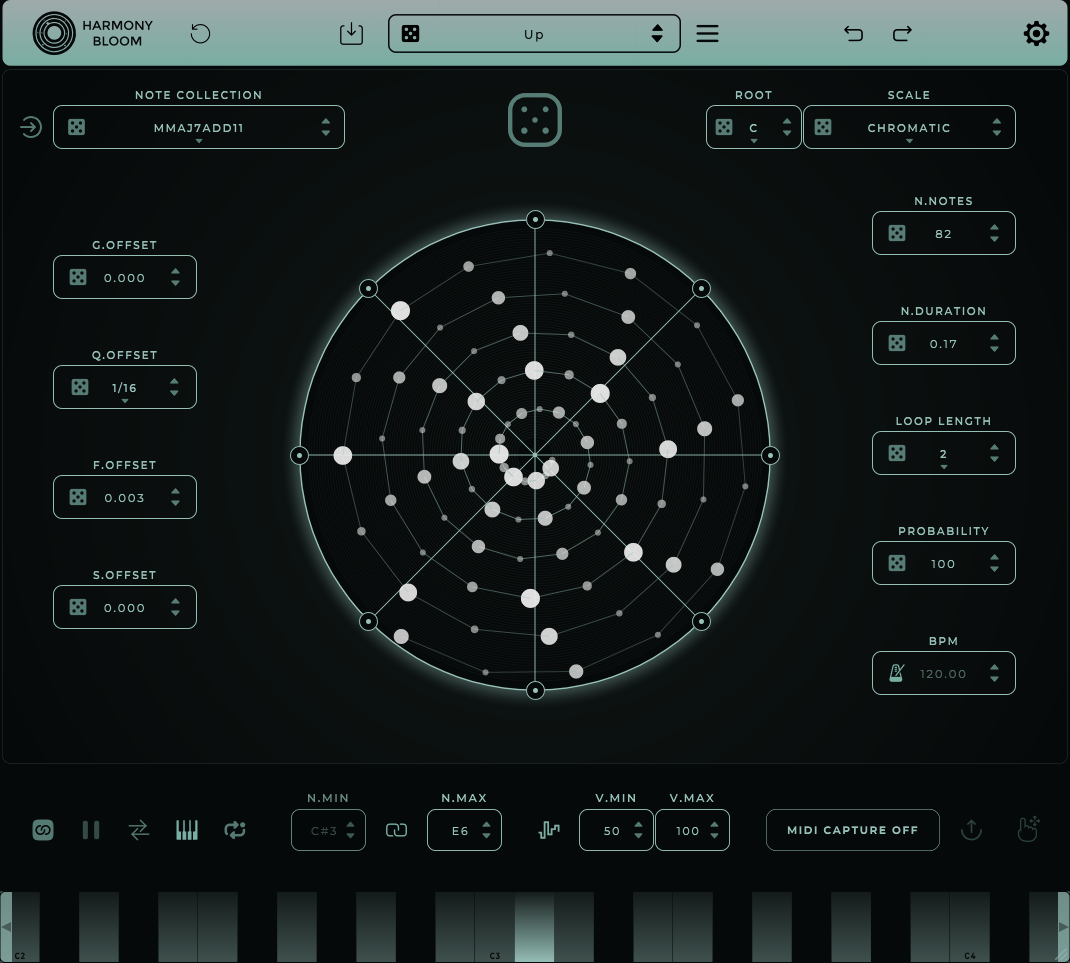The height and width of the screenshot is (963, 1070).
Task: Toggle the sync/link icon in the bottom left
Action: pyautogui.click(x=43, y=830)
